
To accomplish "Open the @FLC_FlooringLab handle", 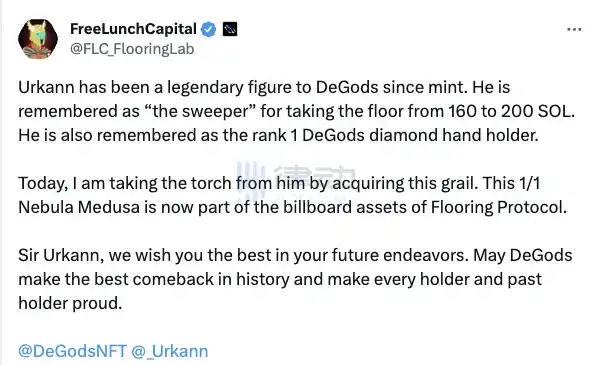I will pyautogui.click(x=132, y=49).
